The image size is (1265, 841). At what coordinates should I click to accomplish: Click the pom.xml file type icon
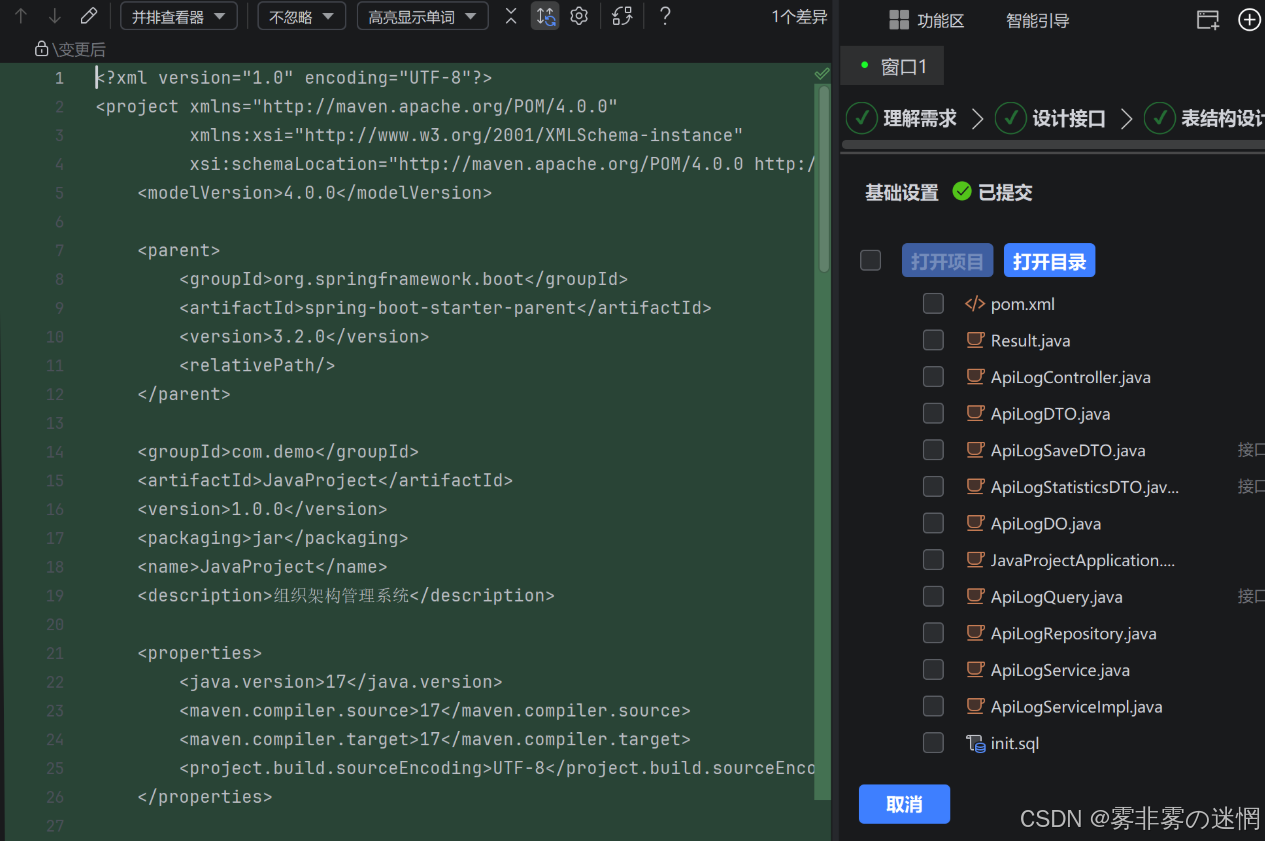pyautogui.click(x=975, y=304)
